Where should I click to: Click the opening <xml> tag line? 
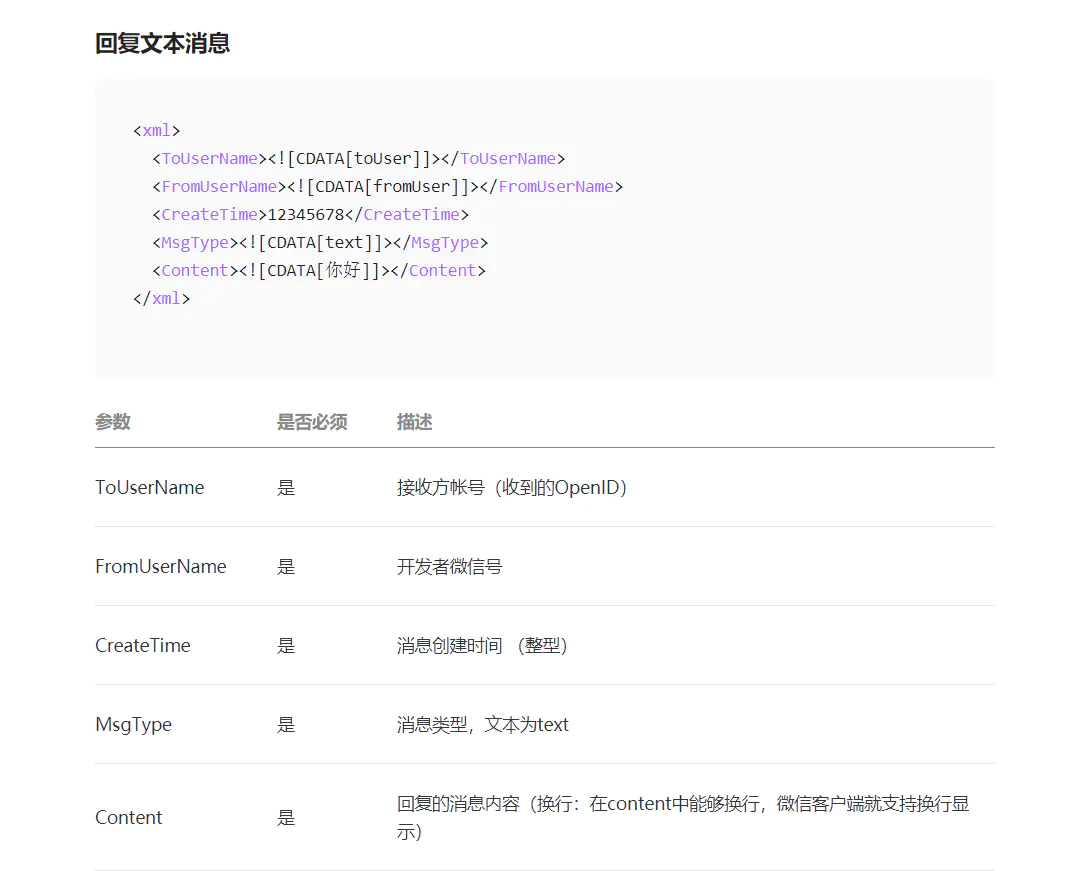coord(157,130)
